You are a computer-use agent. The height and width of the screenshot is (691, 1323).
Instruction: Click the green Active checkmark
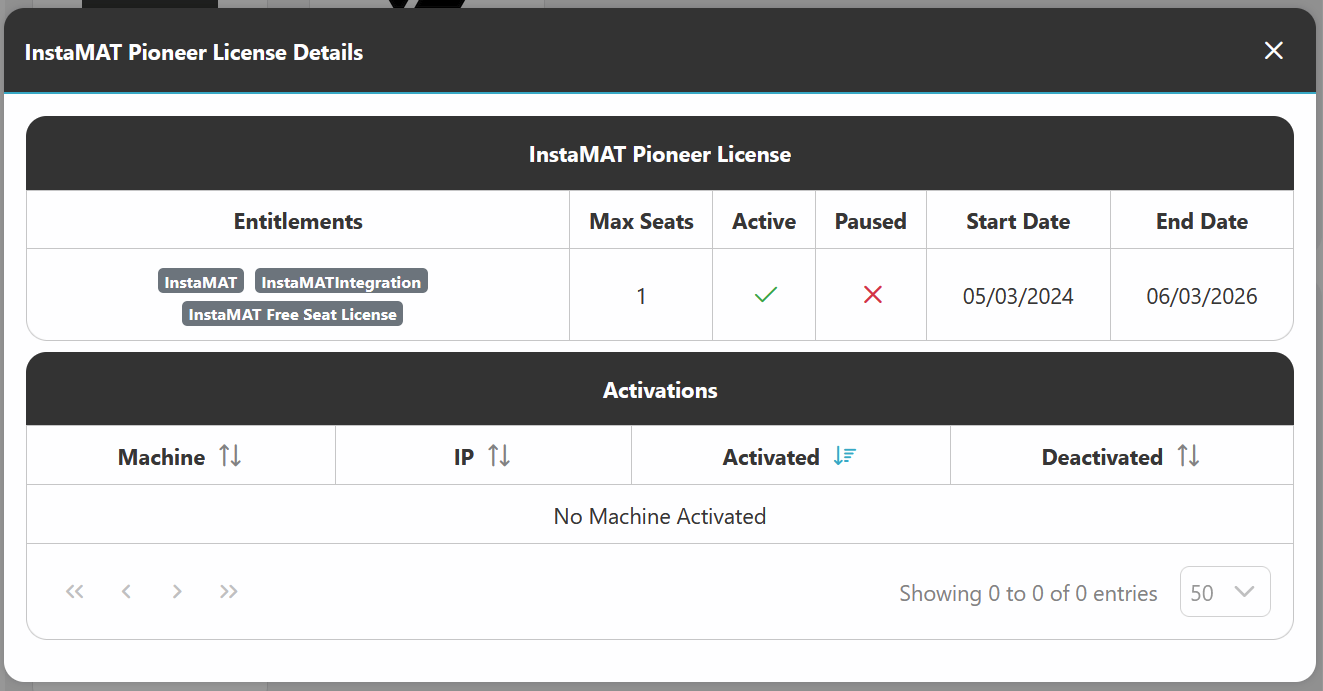(x=766, y=295)
